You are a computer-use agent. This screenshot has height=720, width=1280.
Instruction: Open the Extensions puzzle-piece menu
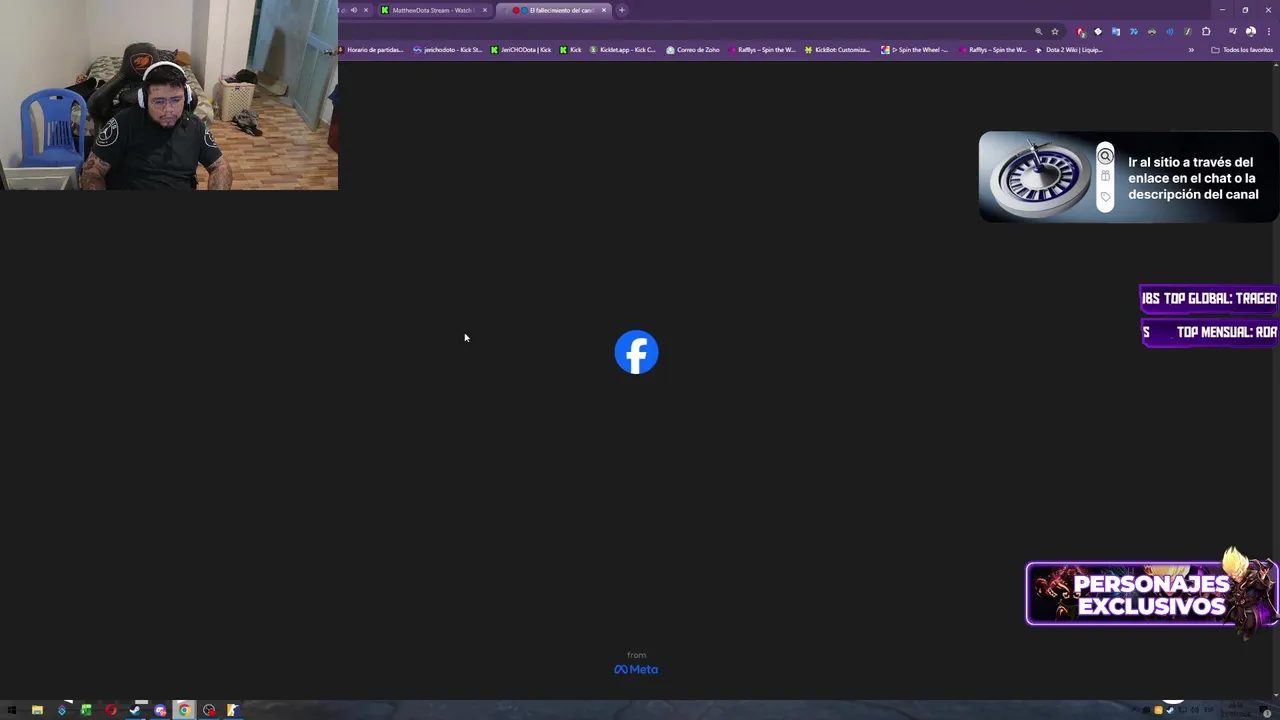(1206, 31)
